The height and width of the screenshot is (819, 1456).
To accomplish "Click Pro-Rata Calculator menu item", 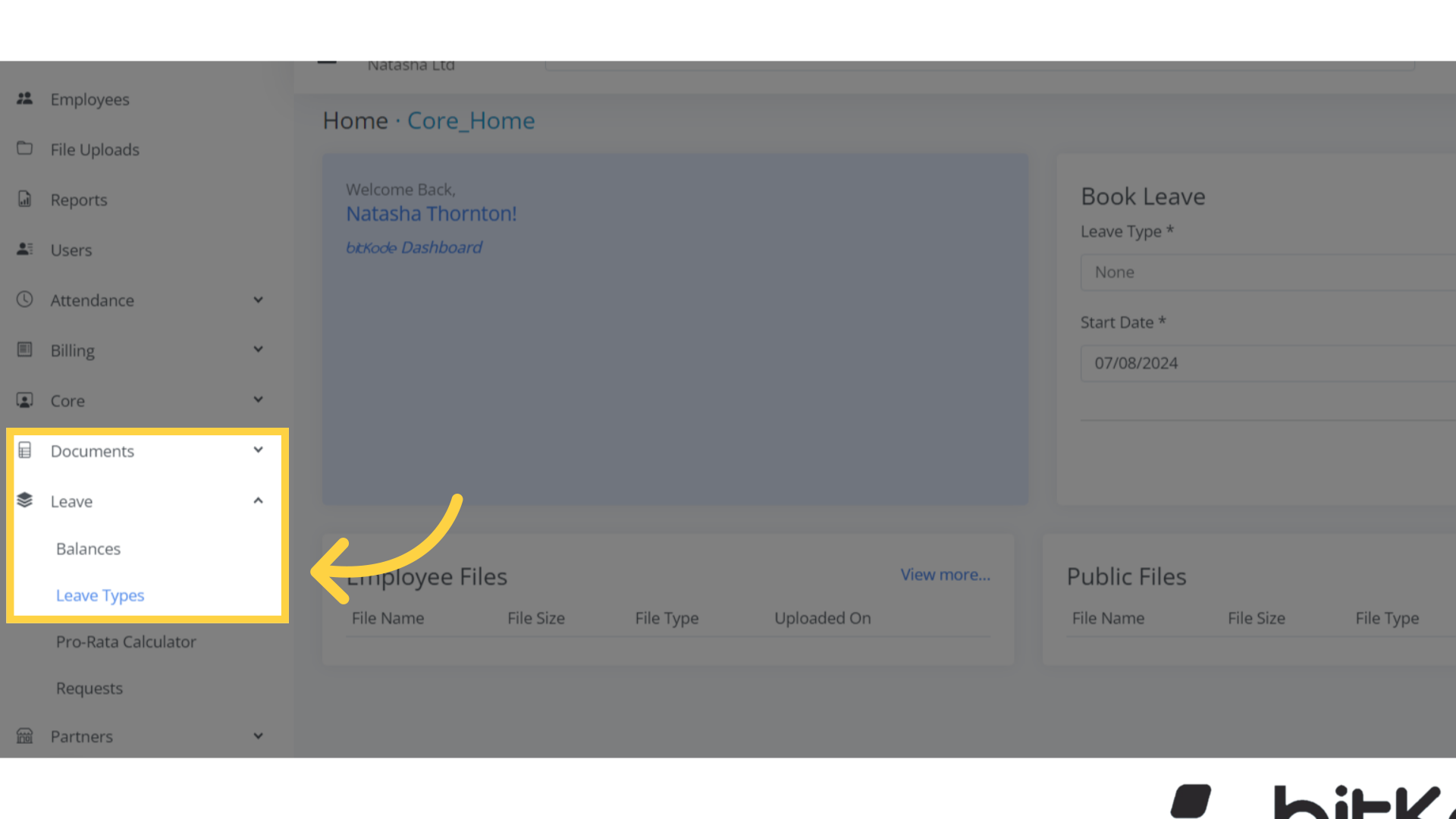I will 126,642.
